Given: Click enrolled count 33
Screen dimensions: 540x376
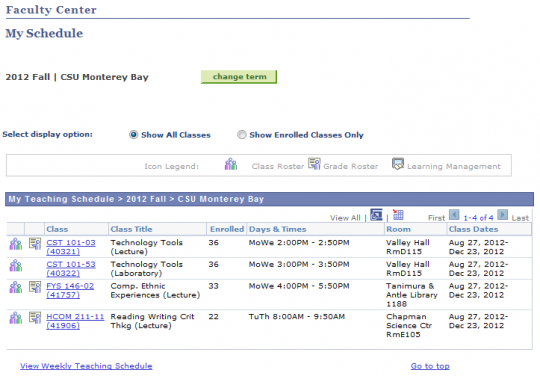Looking at the screenshot, I should [x=214, y=286].
